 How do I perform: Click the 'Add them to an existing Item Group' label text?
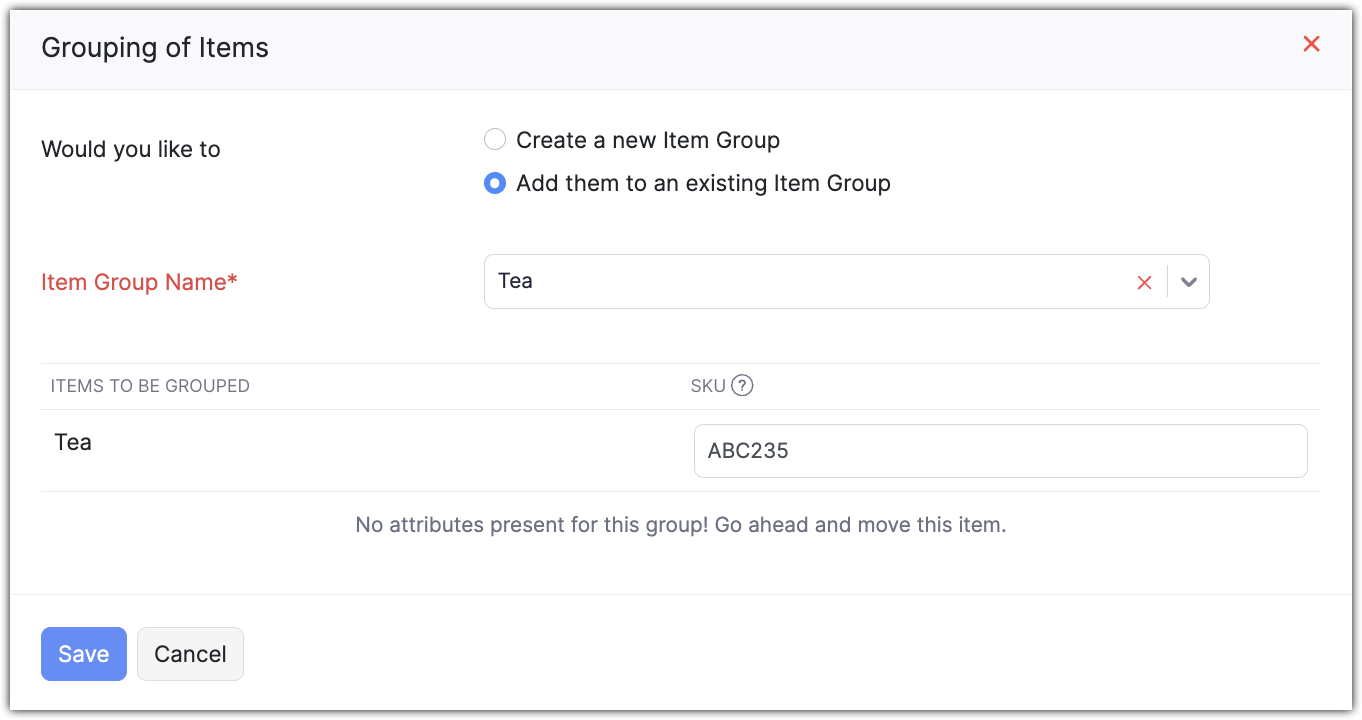[x=702, y=184]
